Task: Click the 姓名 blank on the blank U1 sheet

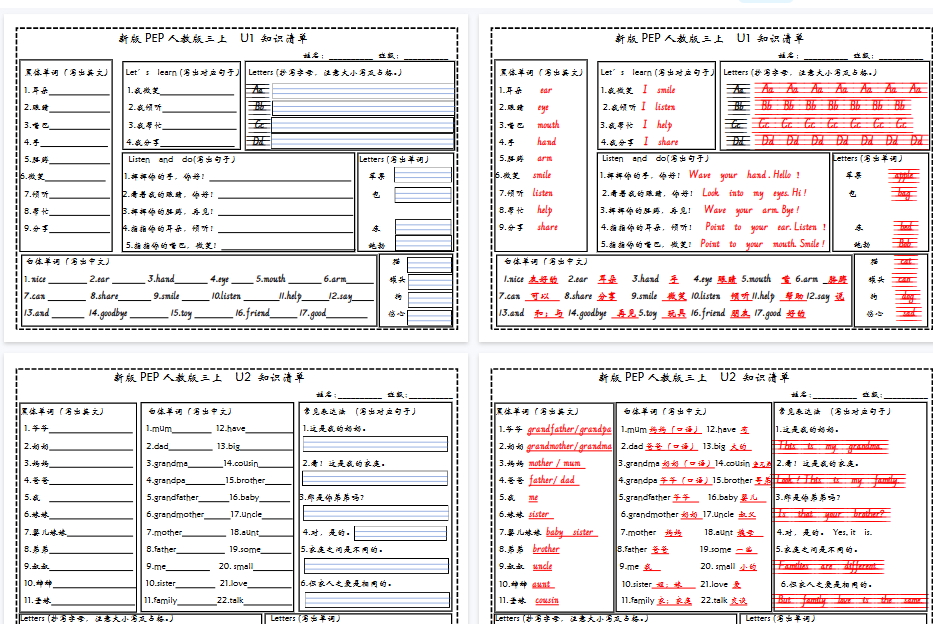Action: click(350, 55)
